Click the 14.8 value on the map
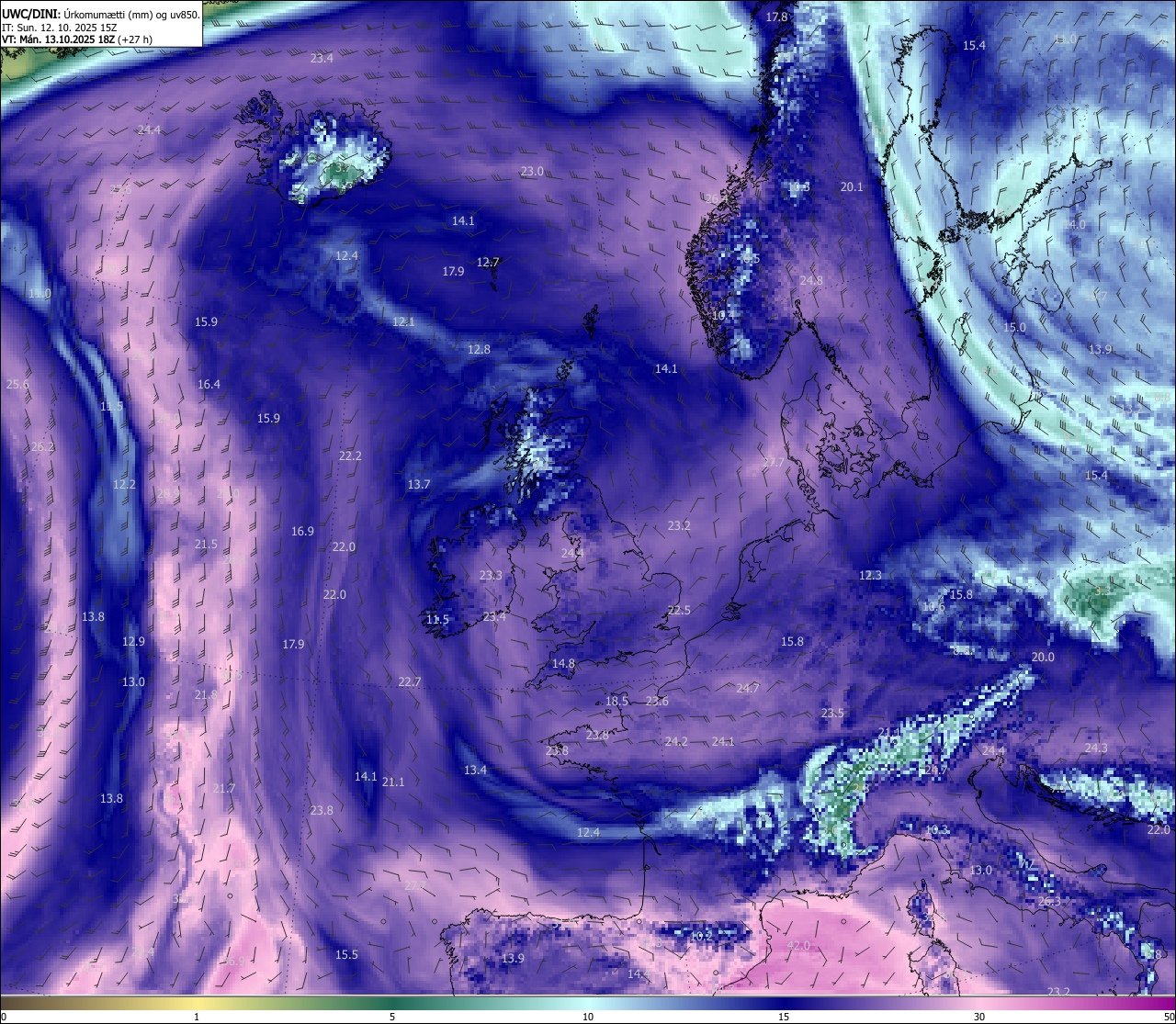The image size is (1176, 1024). point(563,664)
